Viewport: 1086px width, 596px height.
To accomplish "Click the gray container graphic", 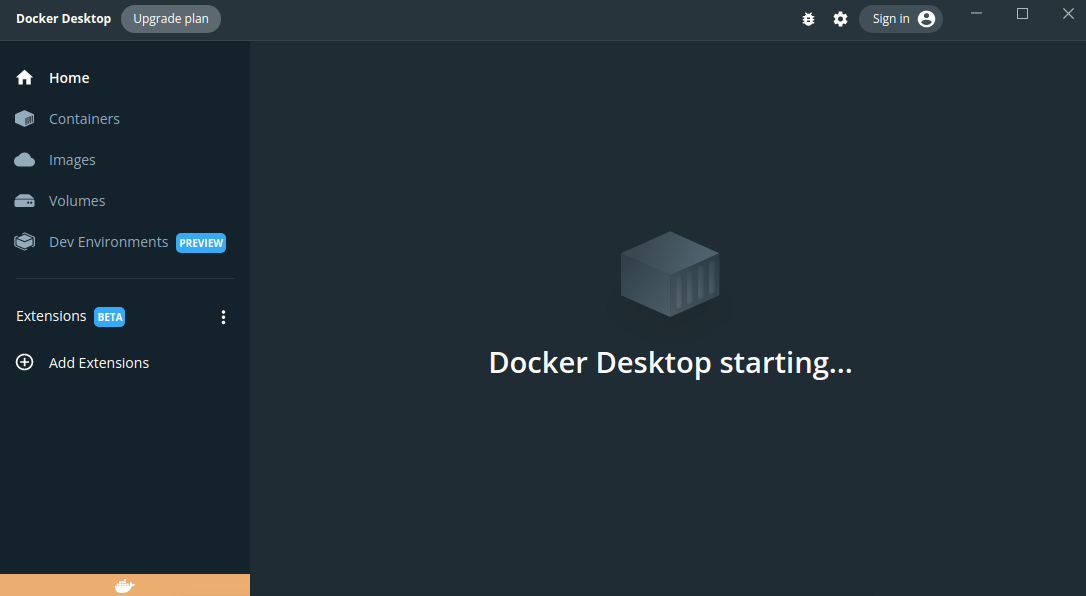I will tap(670, 274).
